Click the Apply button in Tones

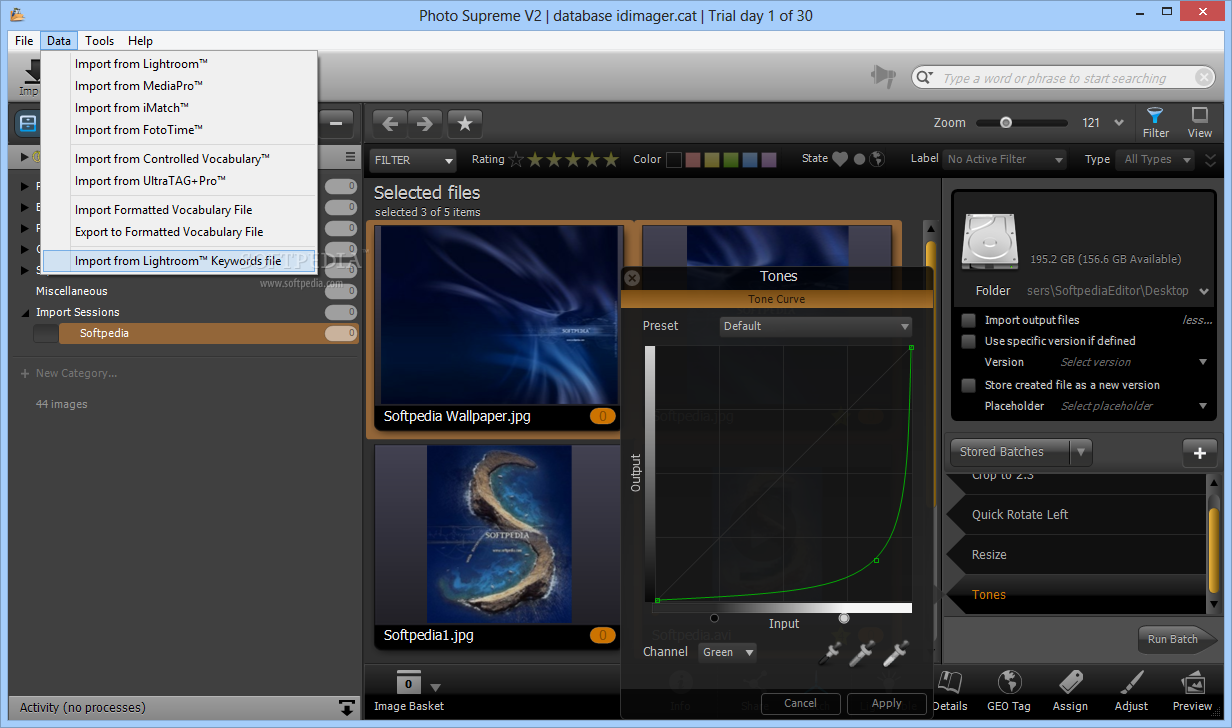pos(886,703)
